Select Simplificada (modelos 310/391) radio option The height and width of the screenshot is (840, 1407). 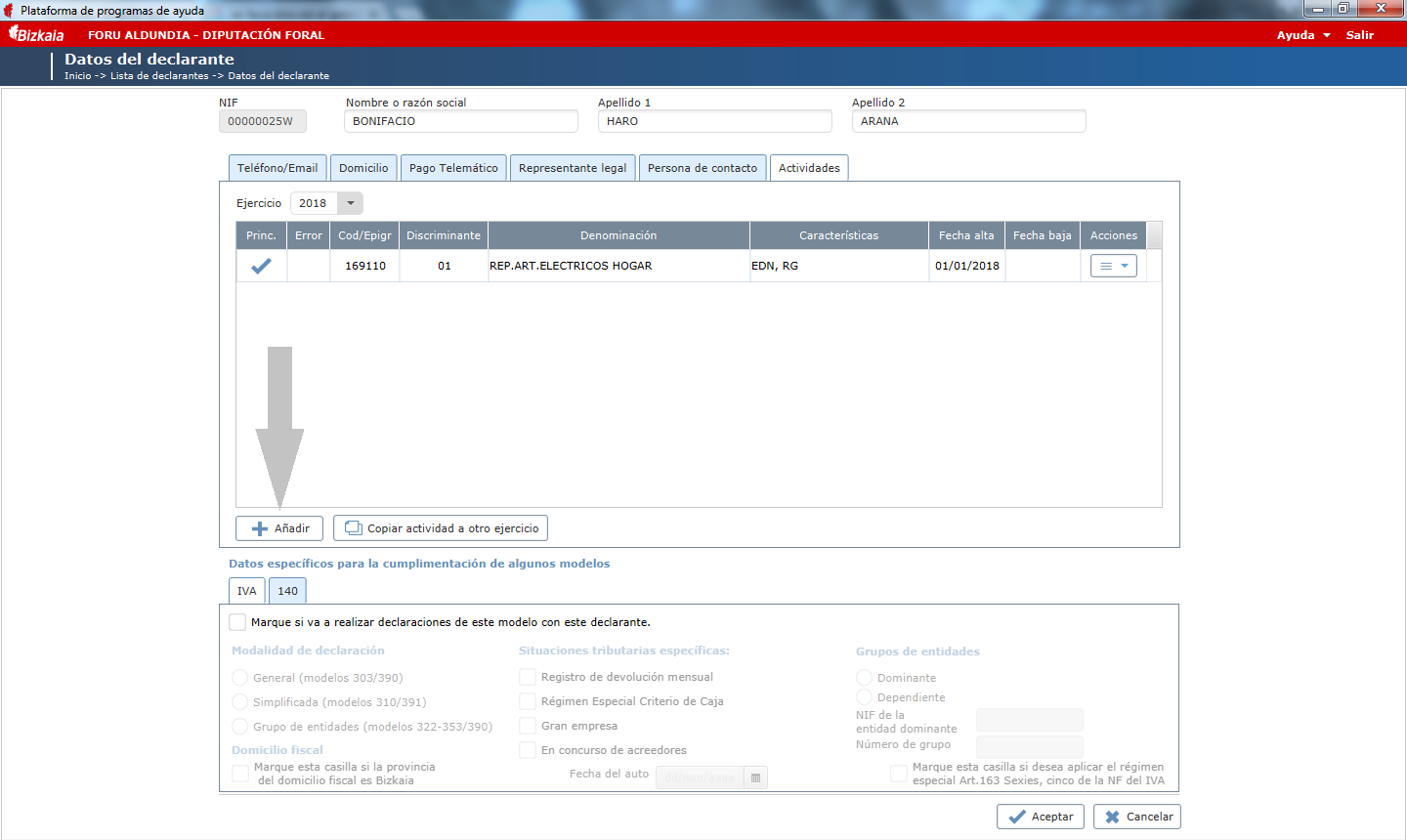[239, 702]
